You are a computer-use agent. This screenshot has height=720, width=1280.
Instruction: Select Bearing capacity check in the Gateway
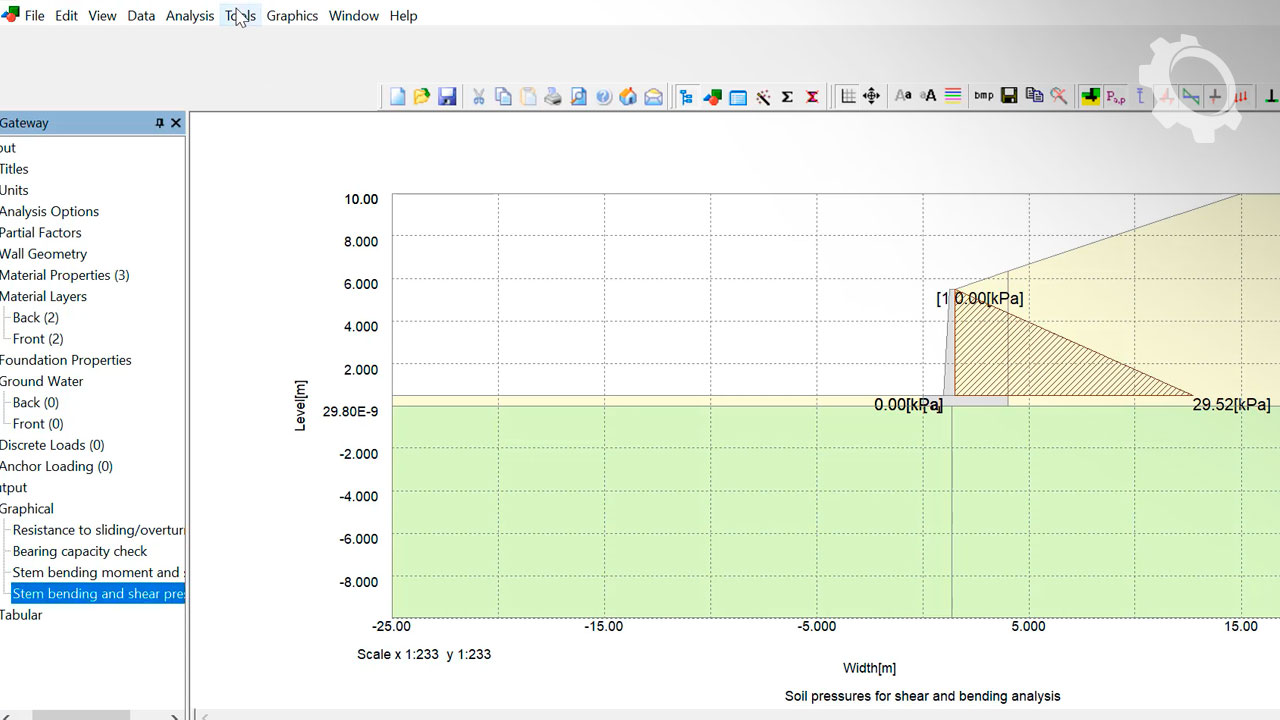[x=80, y=551]
